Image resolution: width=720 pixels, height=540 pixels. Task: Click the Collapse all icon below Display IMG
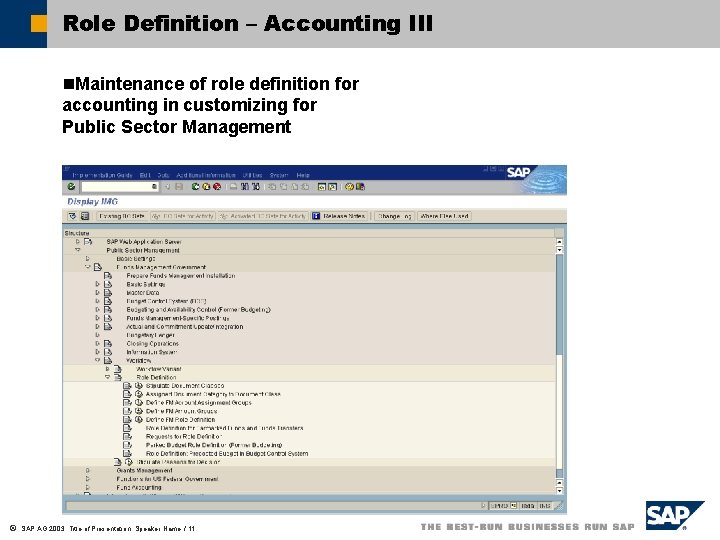coord(85,216)
